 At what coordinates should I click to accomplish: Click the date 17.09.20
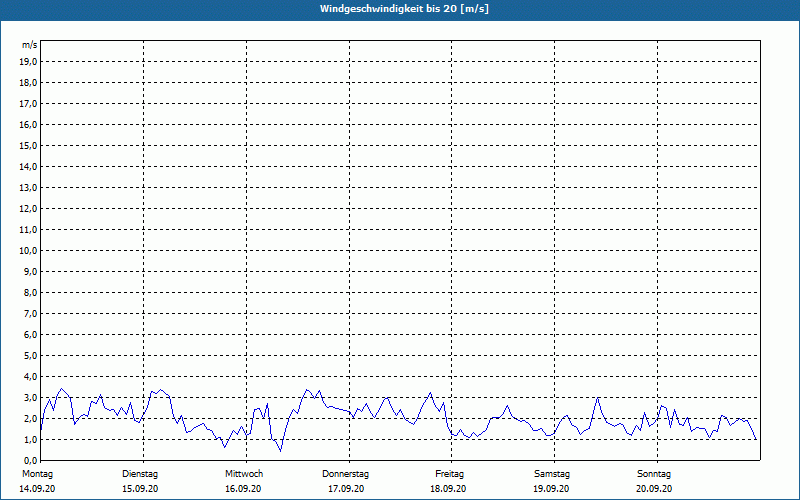click(x=346, y=489)
